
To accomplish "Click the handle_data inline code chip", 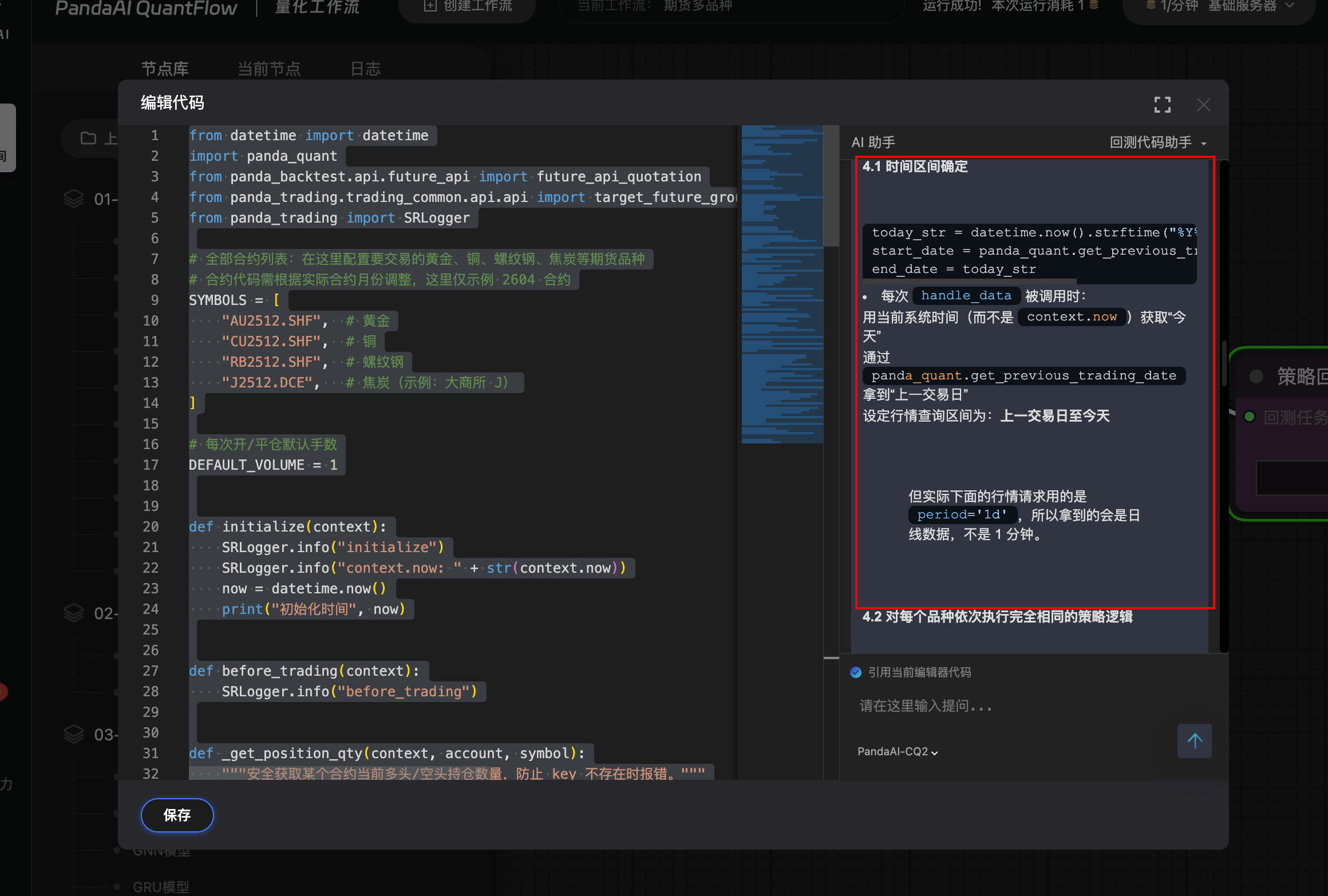I will pos(966,296).
